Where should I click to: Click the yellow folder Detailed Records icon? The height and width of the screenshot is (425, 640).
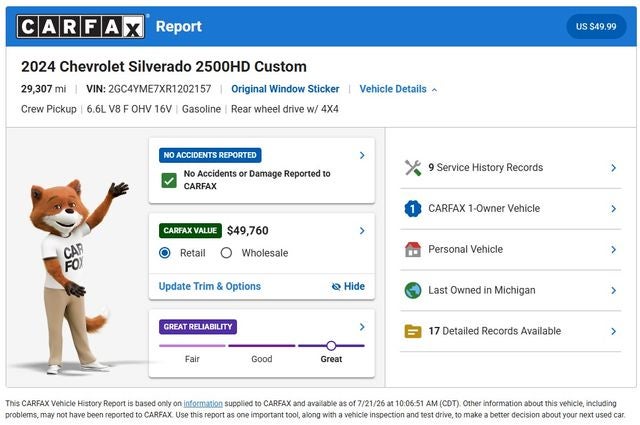(x=413, y=331)
